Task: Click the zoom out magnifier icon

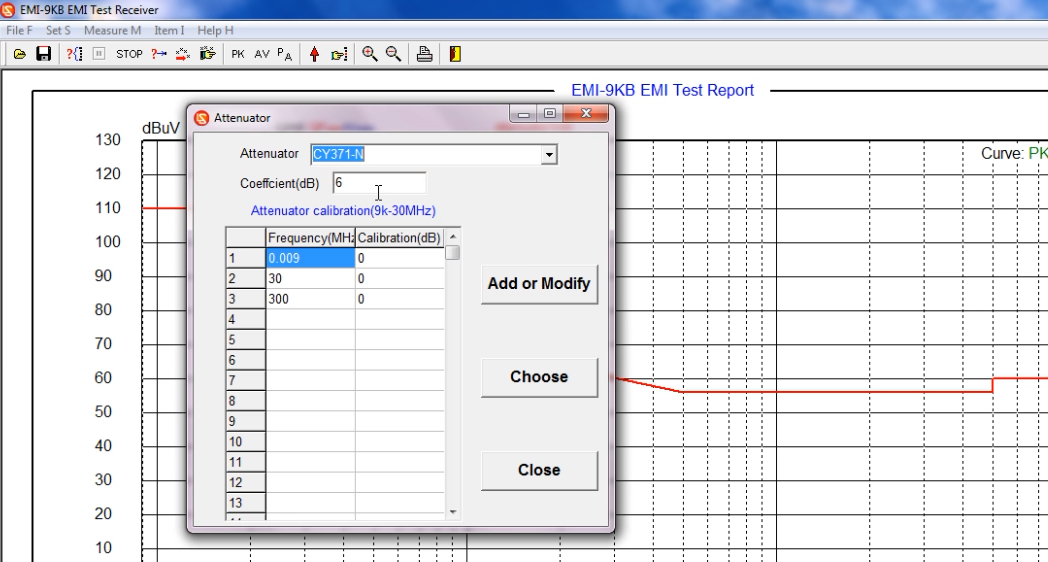Action: [x=394, y=54]
